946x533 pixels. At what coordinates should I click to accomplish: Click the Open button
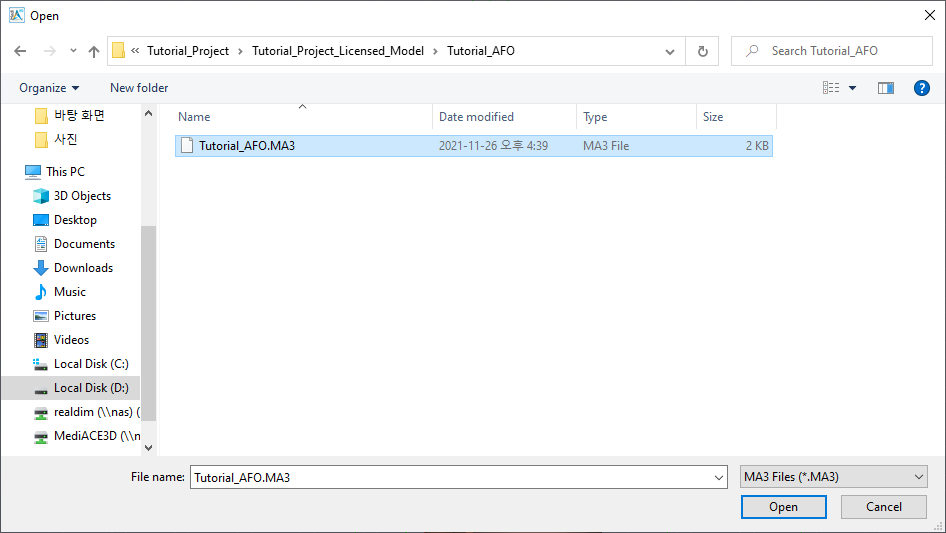coord(783,507)
